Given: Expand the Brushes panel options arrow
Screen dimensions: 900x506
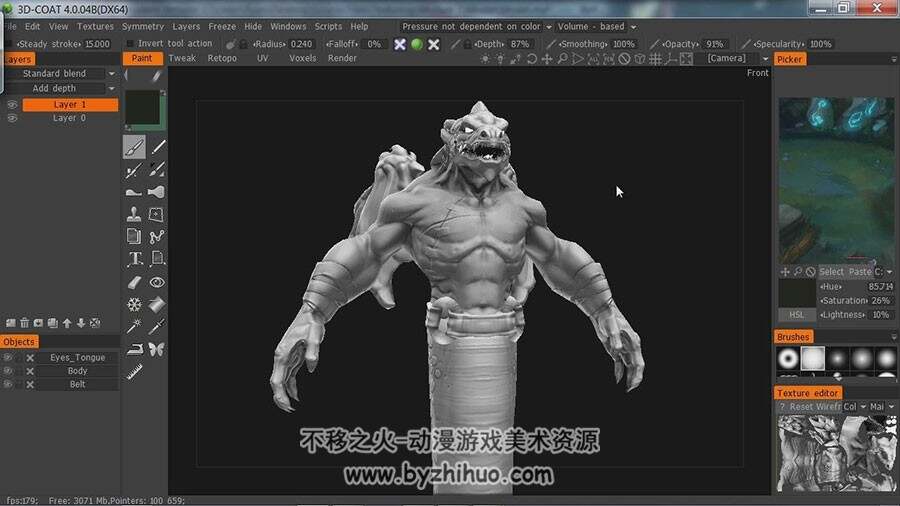Looking at the screenshot, I should [894, 337].
